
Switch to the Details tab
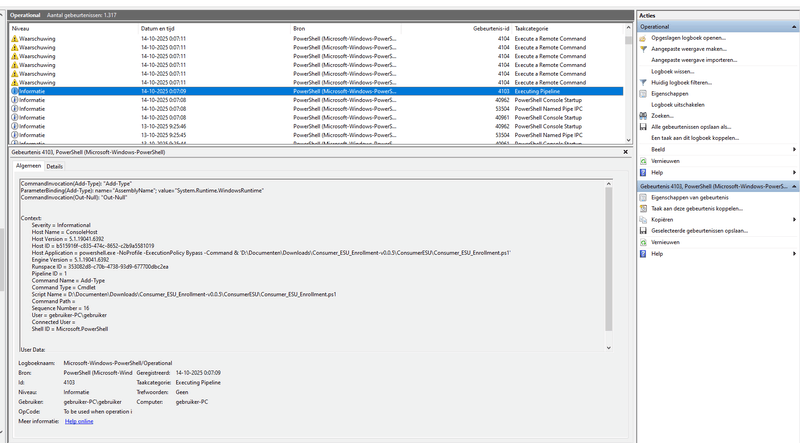click(x=55, y=166)
